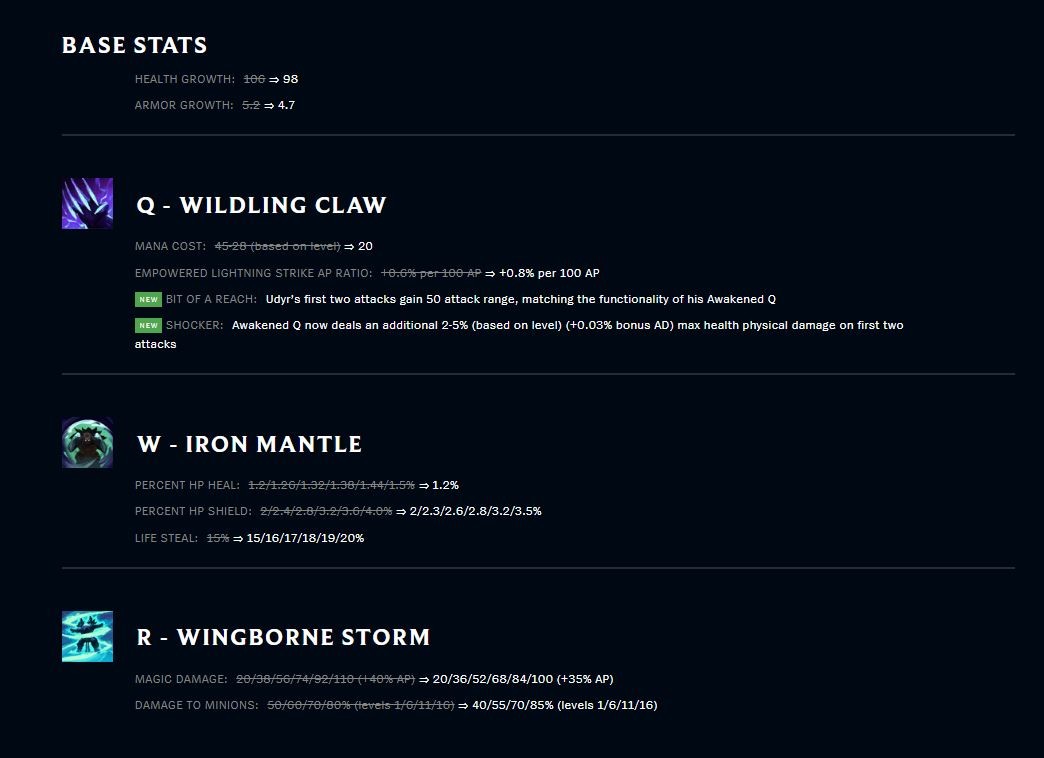Click the Health Growth label
Screen dimensions: 1044x758
click(184, 79)
